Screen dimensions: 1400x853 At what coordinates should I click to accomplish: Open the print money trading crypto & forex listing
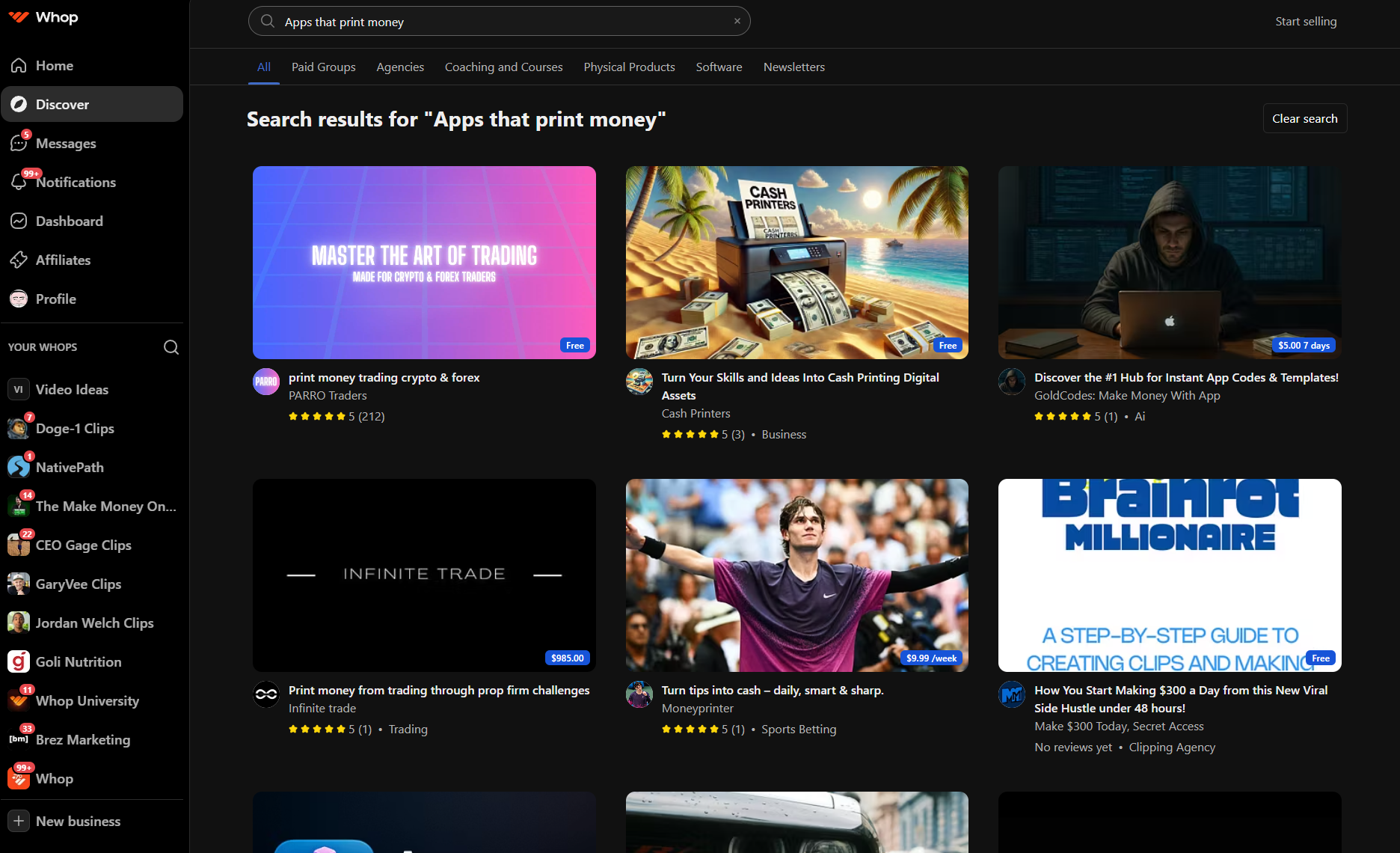click(384, 378)
